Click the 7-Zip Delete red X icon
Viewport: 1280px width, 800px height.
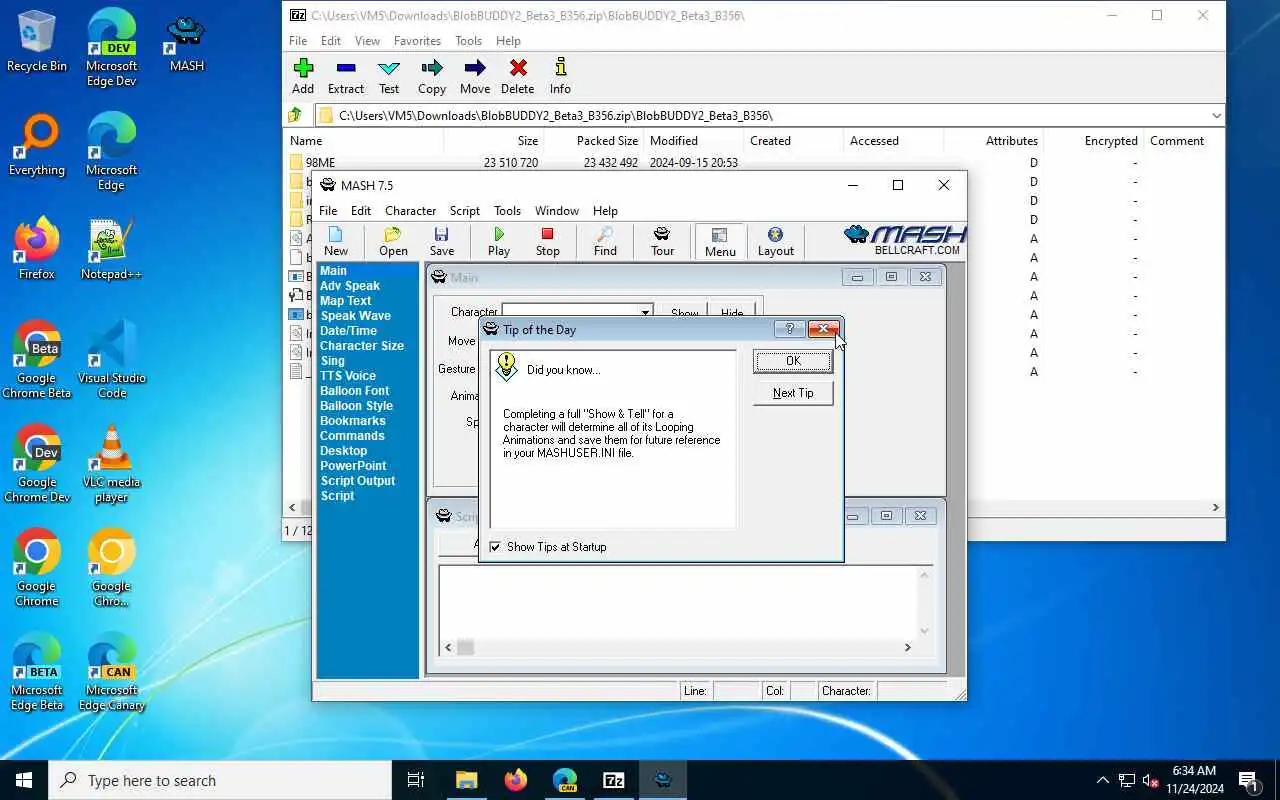[x=518, y=76]
